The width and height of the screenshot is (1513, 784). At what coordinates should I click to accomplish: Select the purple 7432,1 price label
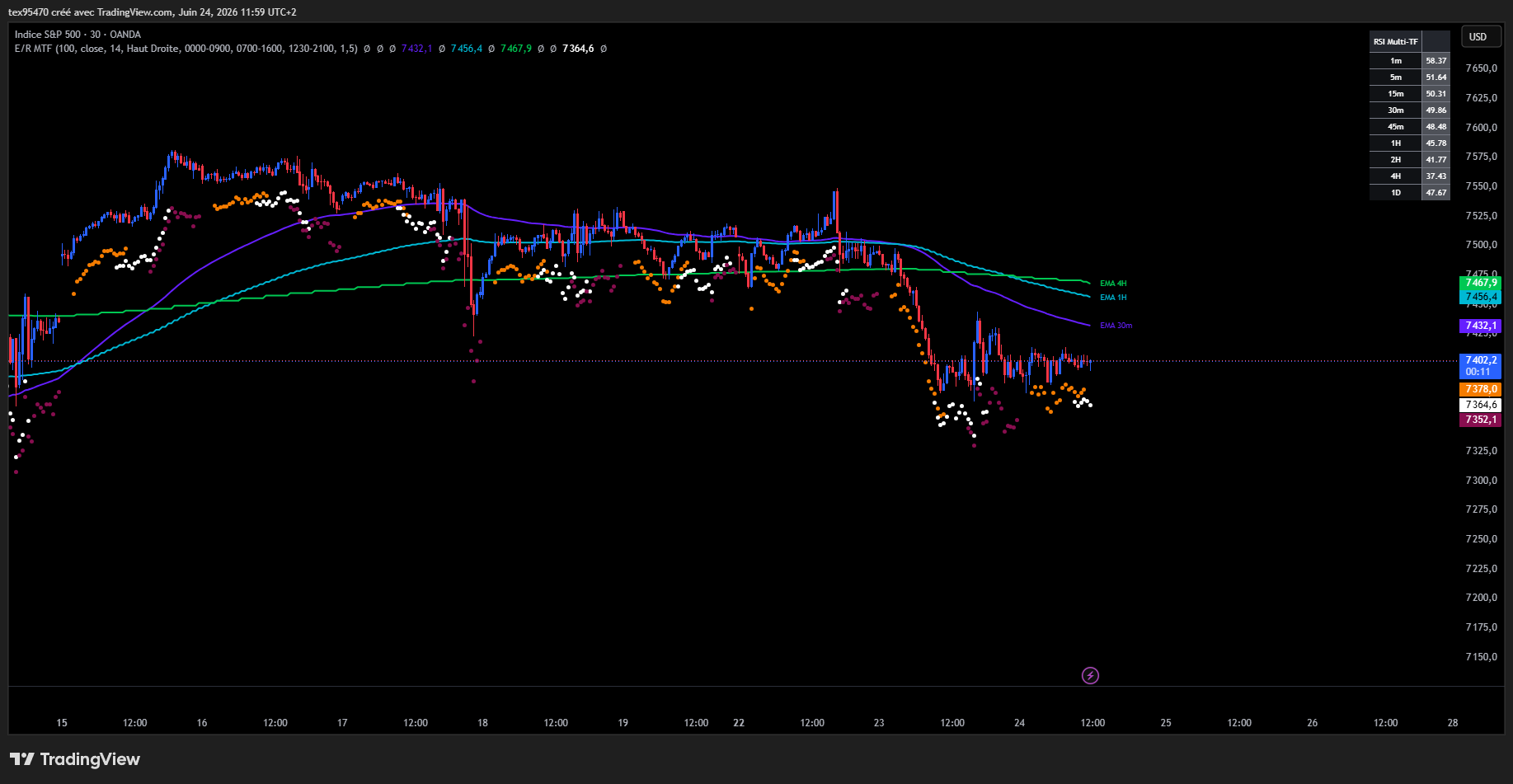[1480, 326]
